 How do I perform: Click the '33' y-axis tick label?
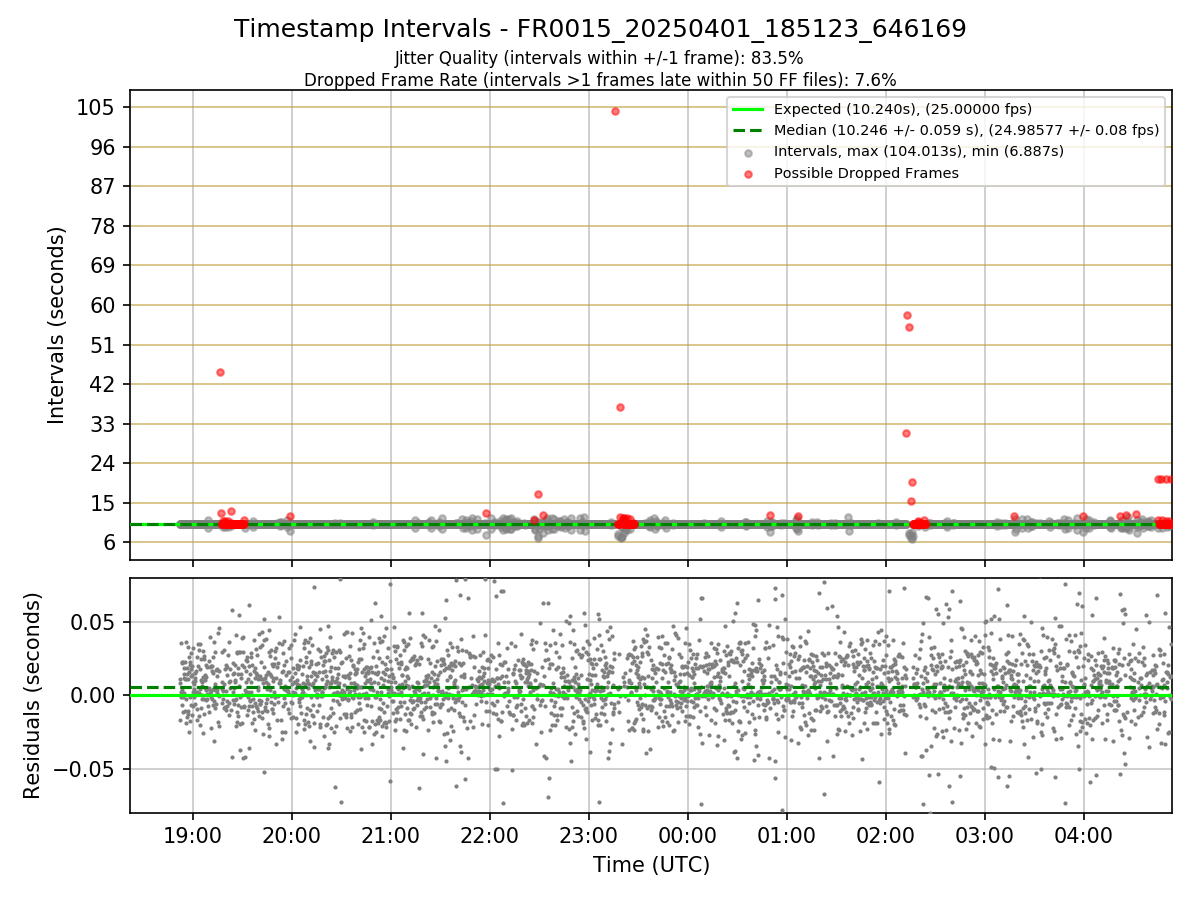tap(102, 424)
